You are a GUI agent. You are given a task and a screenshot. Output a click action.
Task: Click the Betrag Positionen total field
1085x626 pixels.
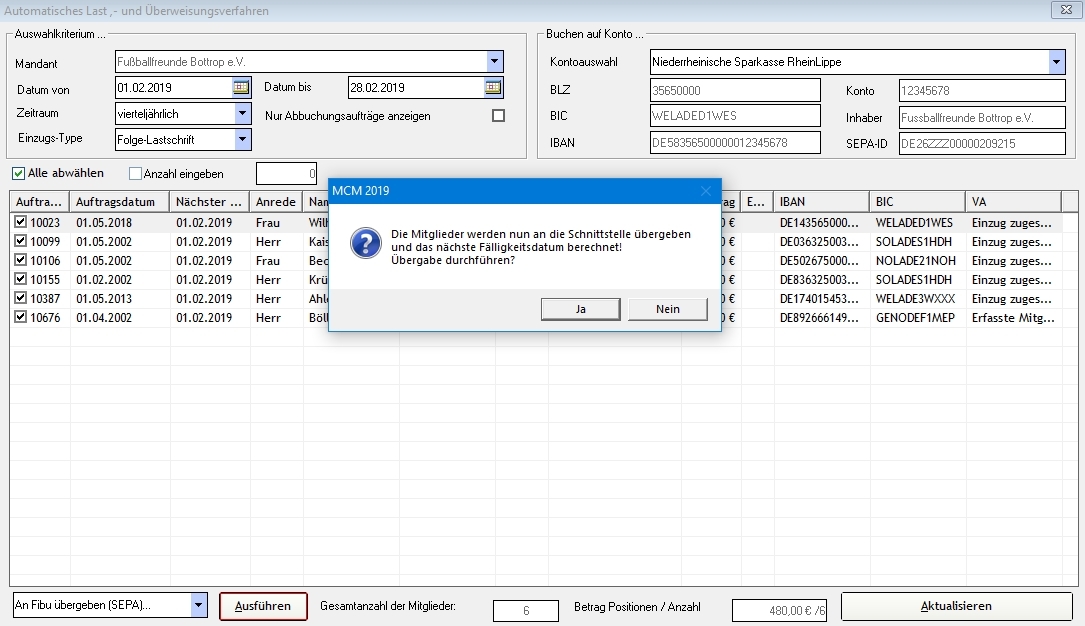pos(779,611)
